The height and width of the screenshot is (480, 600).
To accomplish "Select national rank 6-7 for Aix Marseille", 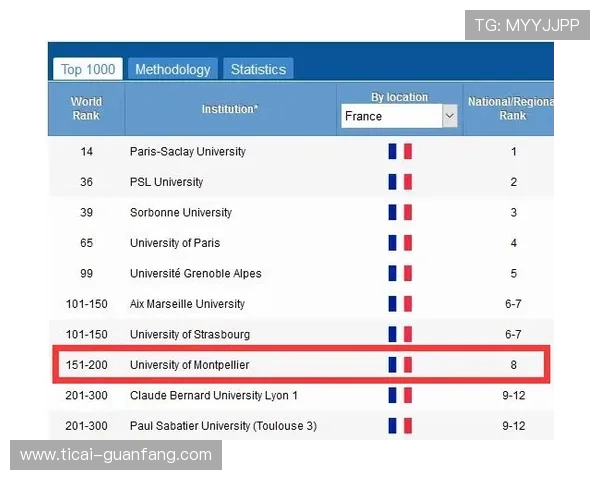I will pyautogui.click(x=513, y=304).
